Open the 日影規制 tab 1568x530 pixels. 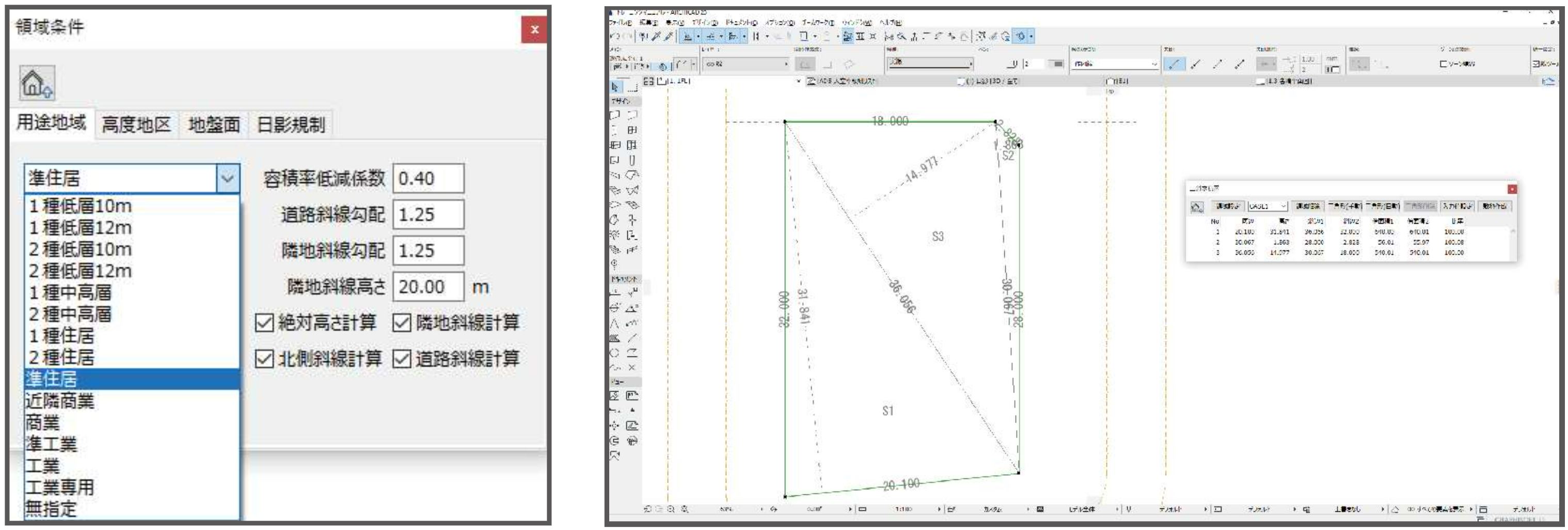tap(290, 125)
